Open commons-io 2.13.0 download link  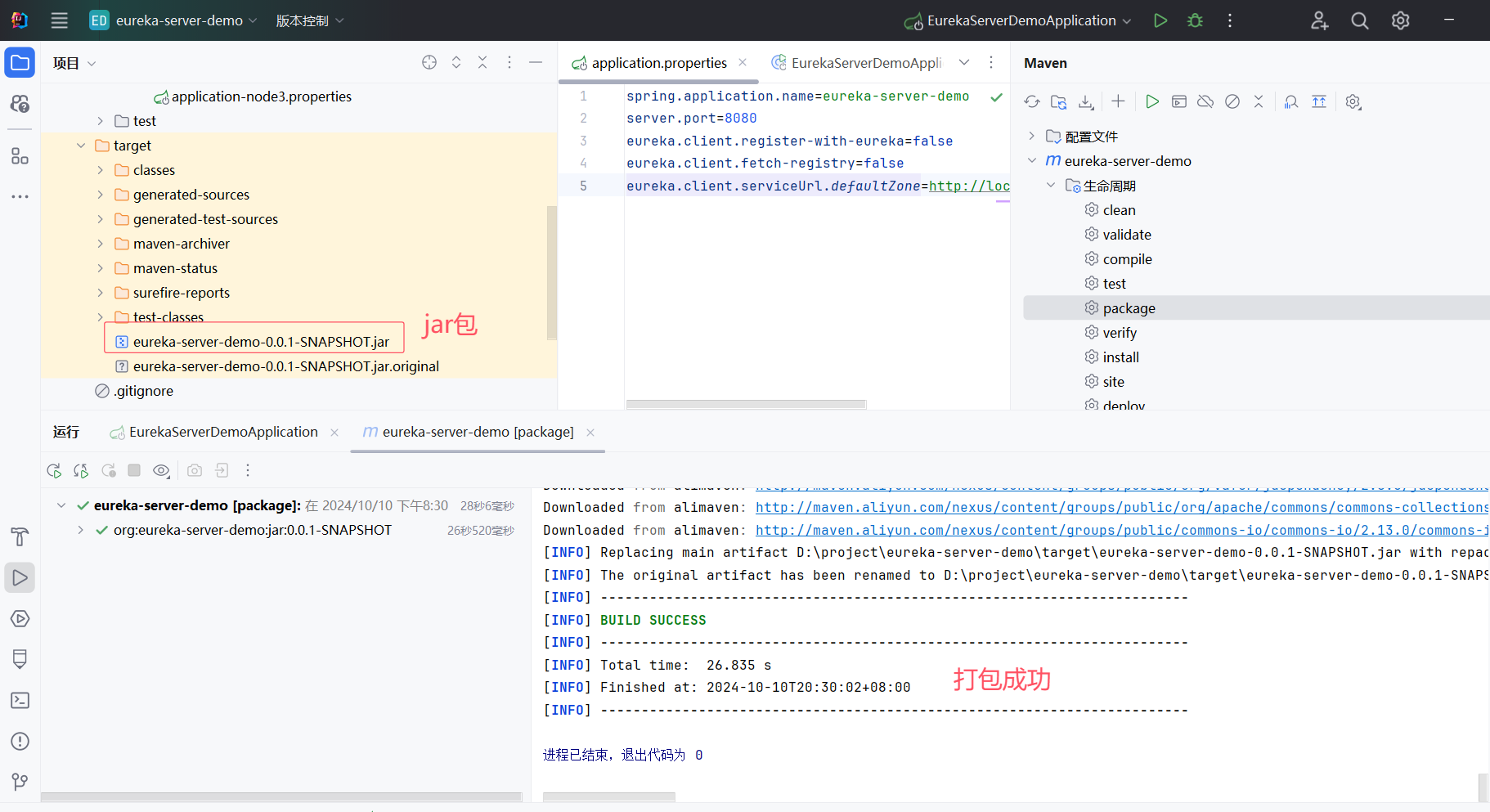click(1121, 530)
